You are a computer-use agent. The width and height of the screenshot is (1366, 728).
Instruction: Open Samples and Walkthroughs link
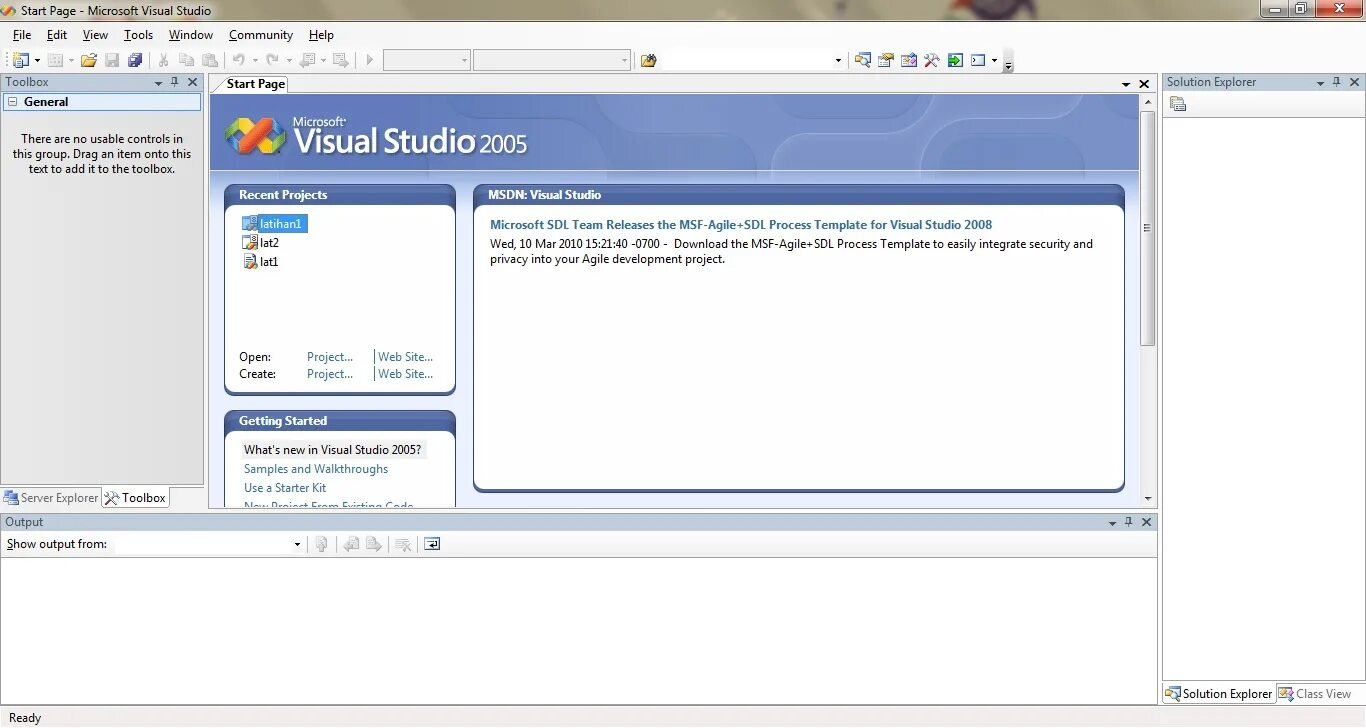(x=316, y=469)
